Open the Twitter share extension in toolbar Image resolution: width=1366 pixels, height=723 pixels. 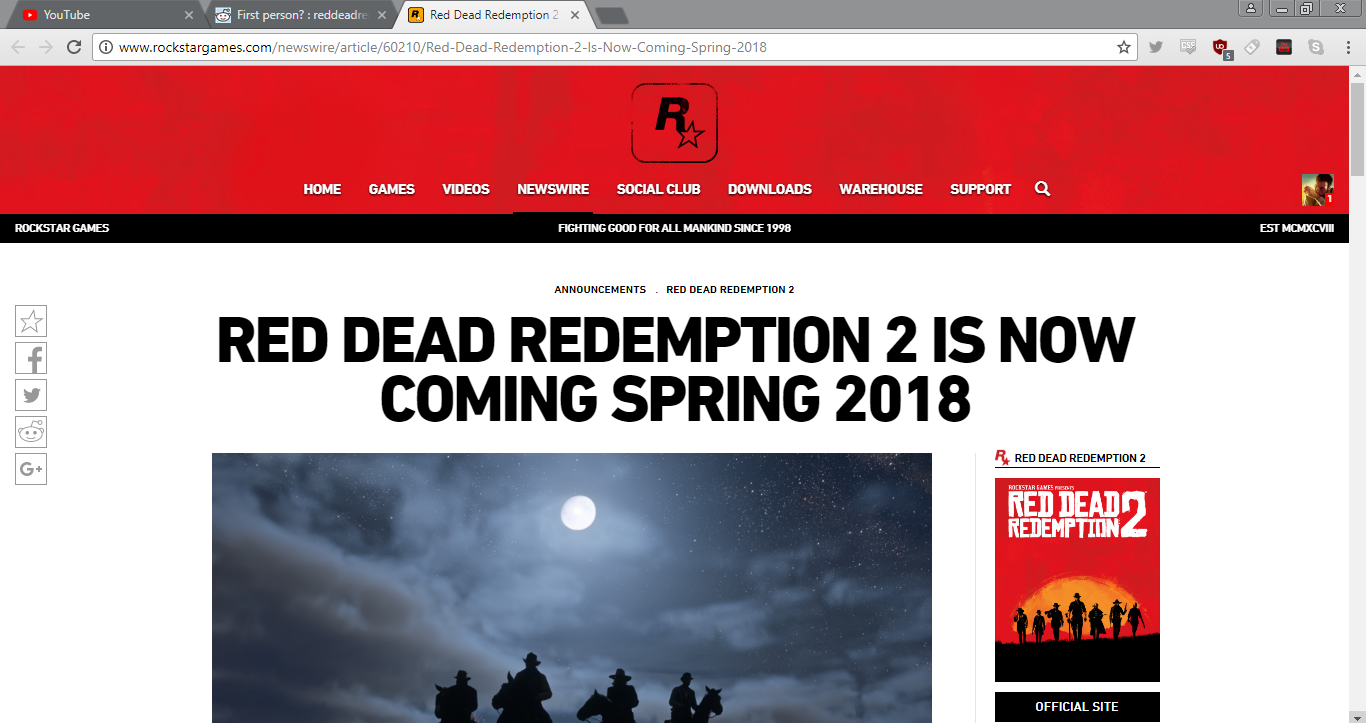pos(1156,46)
